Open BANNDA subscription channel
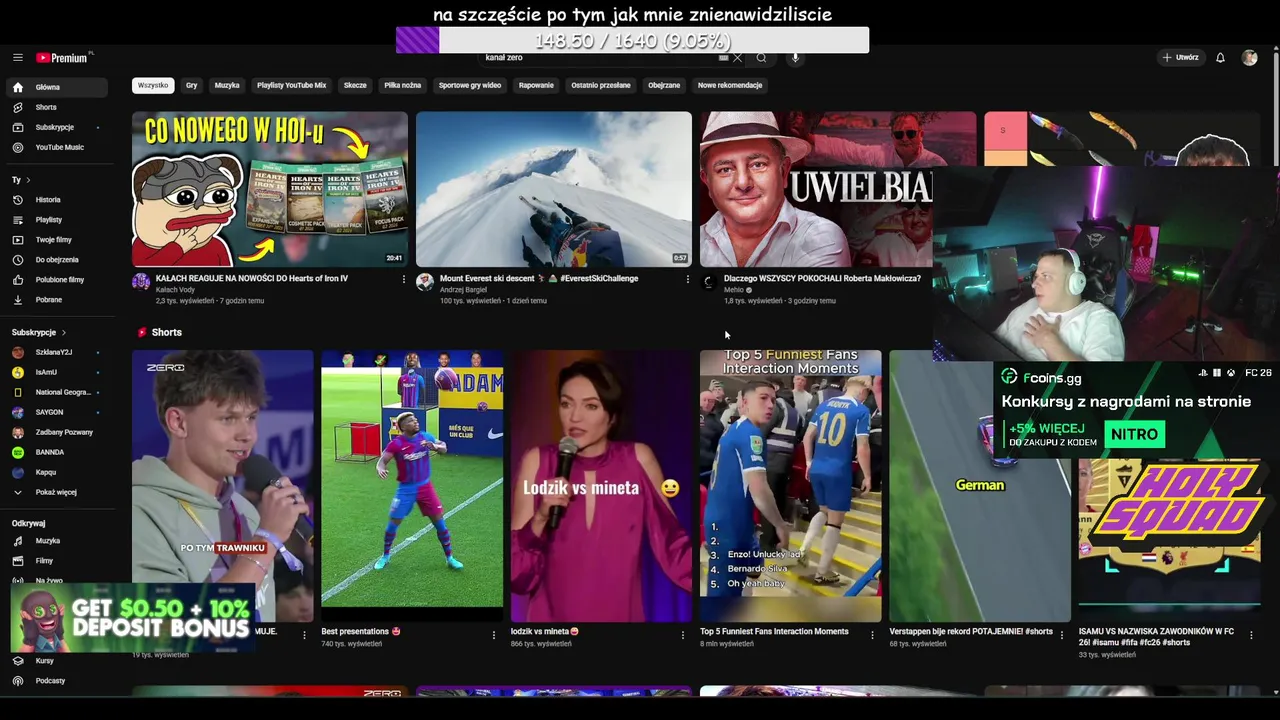1280x720 pixels. pos(58,452)
